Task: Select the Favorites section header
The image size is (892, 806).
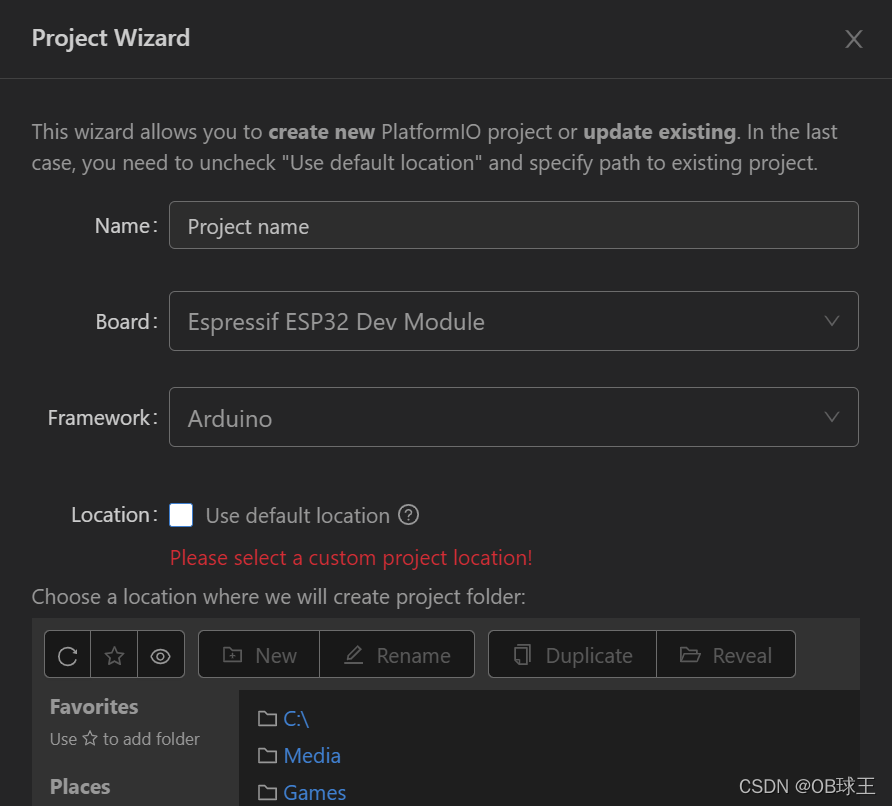Action: tap(93, 707)
